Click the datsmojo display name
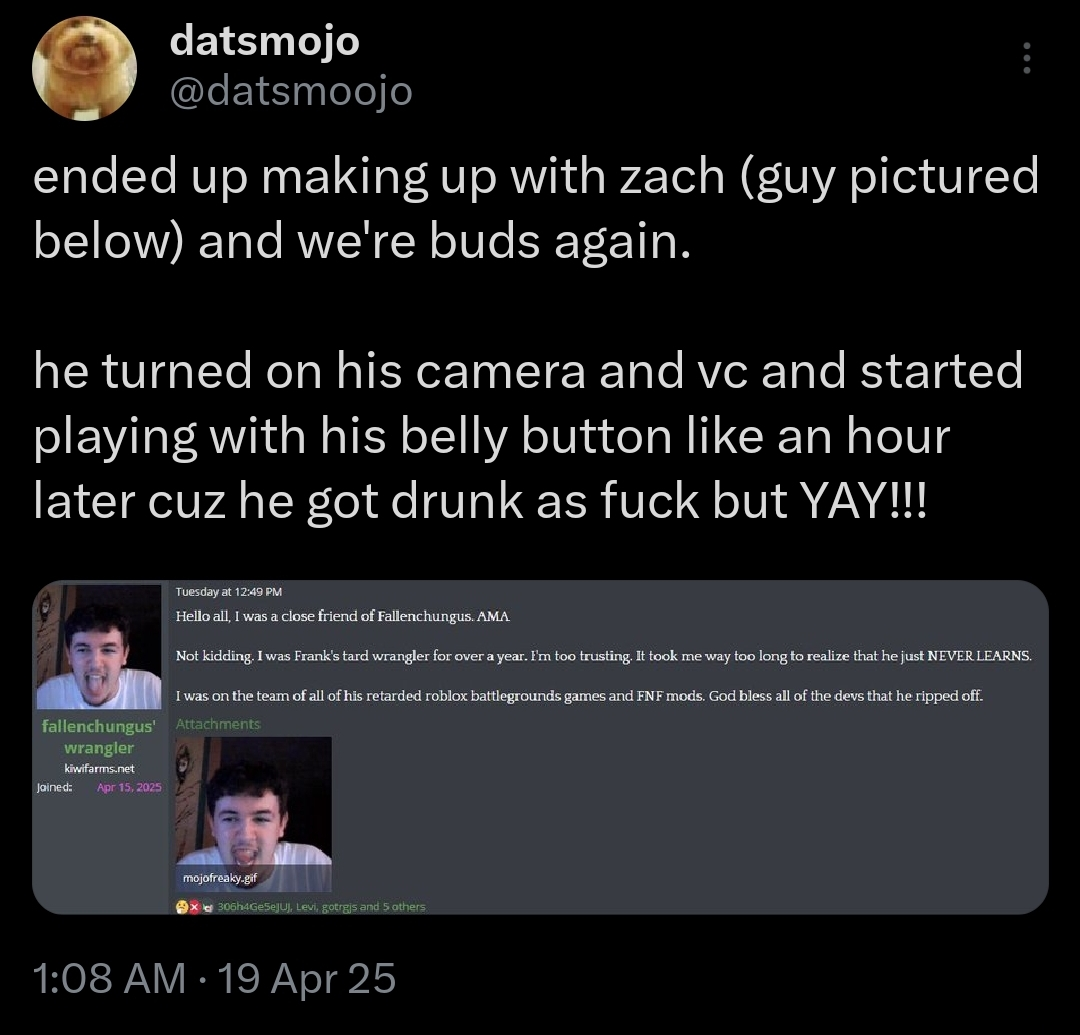This screenshot has height=1035, width=1080. click(x=264, y=41)
